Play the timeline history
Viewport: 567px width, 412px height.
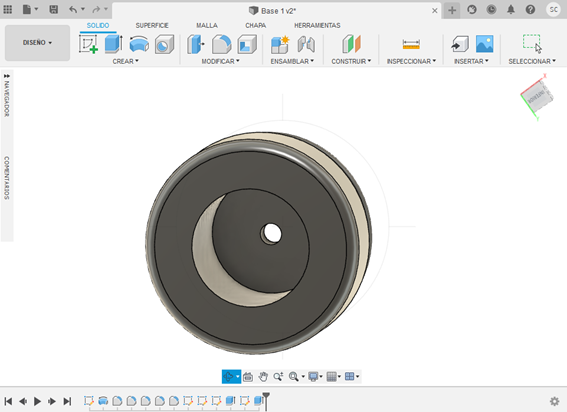37,401
